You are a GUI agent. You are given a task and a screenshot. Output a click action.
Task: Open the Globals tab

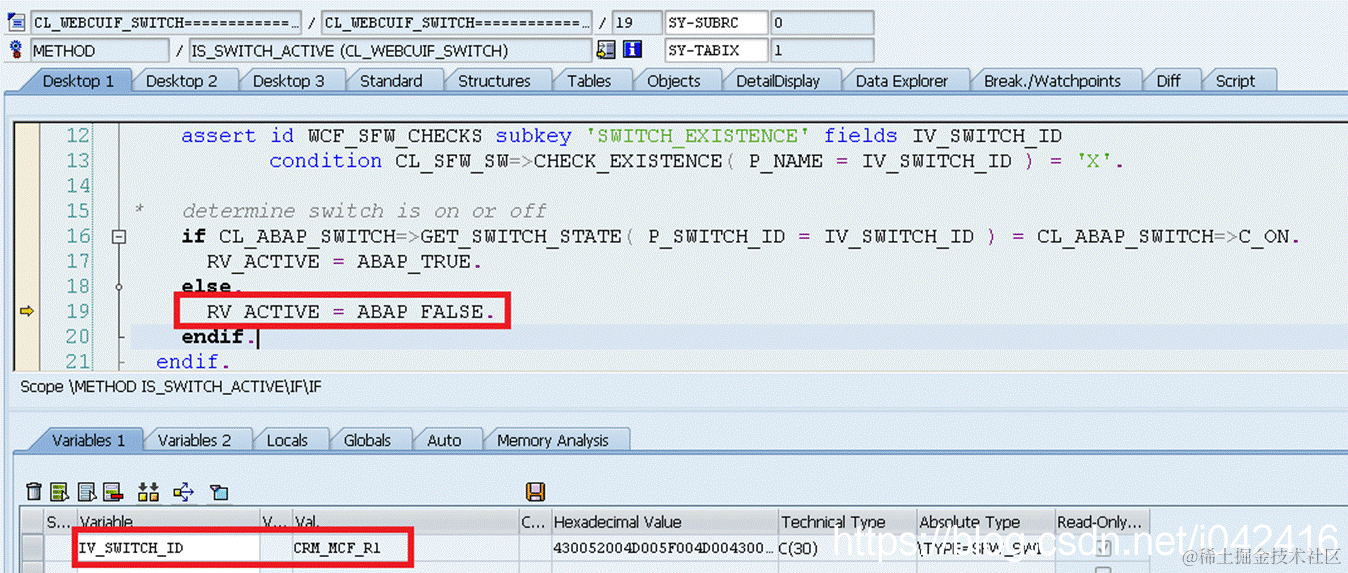[x=367, y=440]
